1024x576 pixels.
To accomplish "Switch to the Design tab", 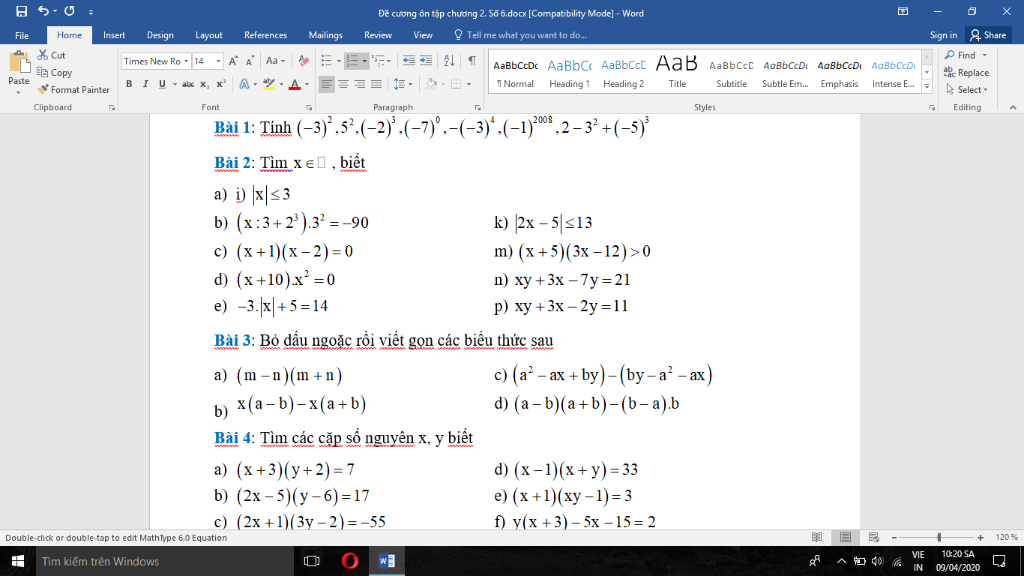I will tap(160, 35).
